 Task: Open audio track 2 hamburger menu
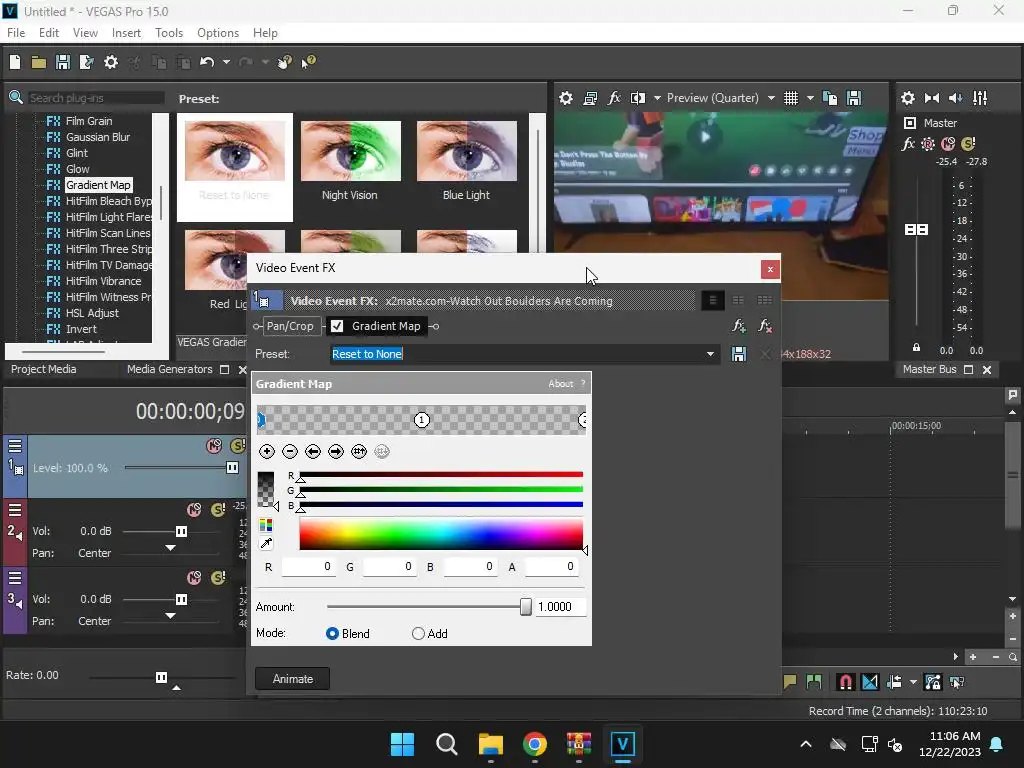(14, 510)
